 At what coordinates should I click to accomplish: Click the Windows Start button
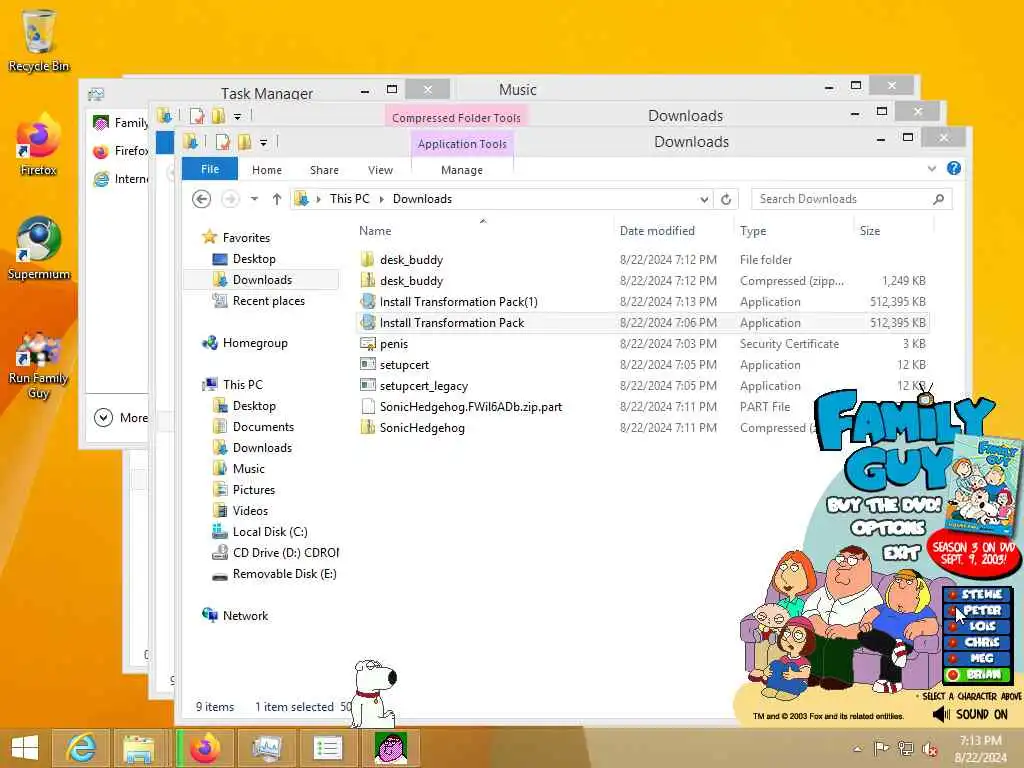click(25, 748)
